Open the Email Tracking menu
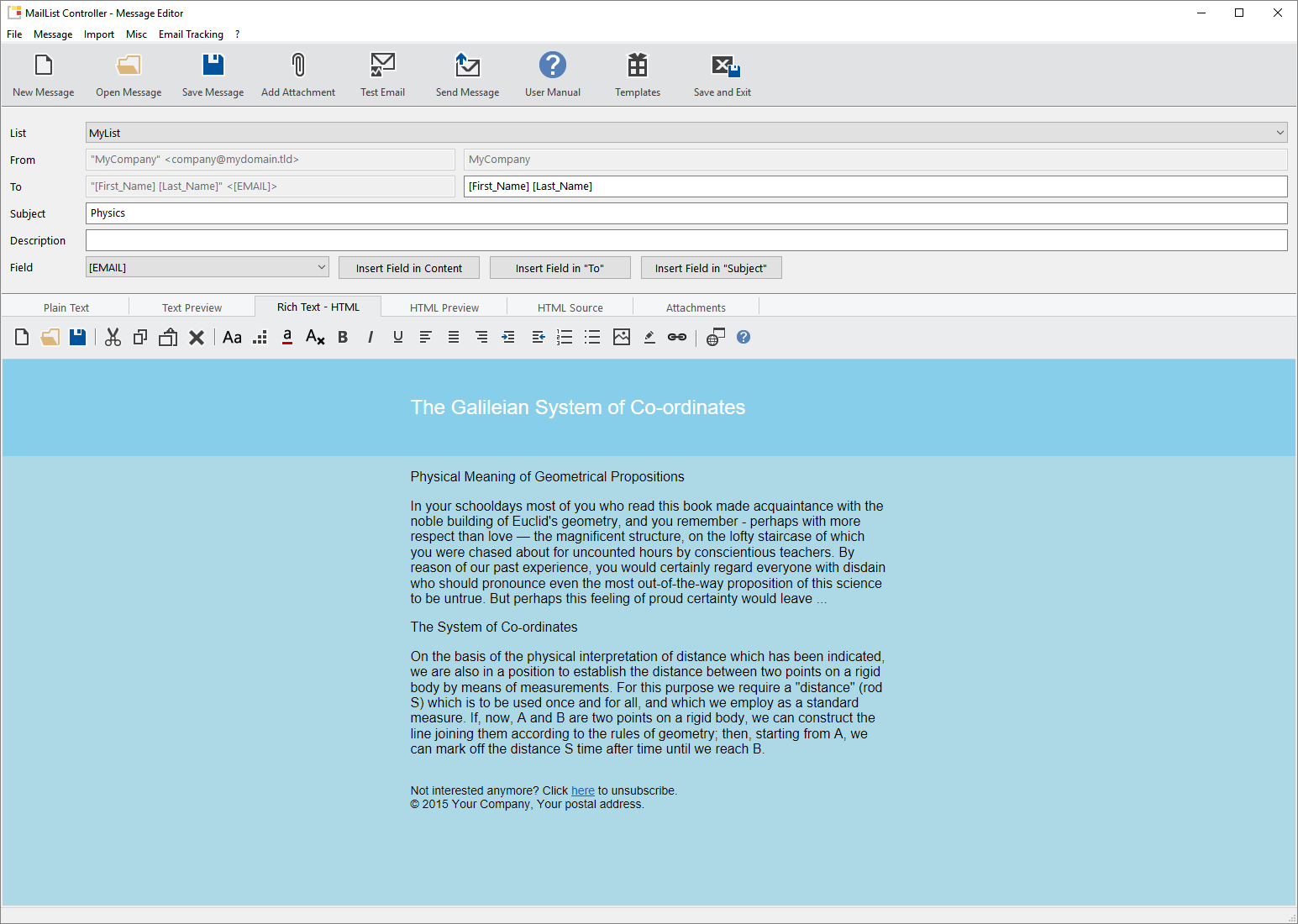Image resolution: width=1298 pixels, height=924 pixels. tap(191, 34)
